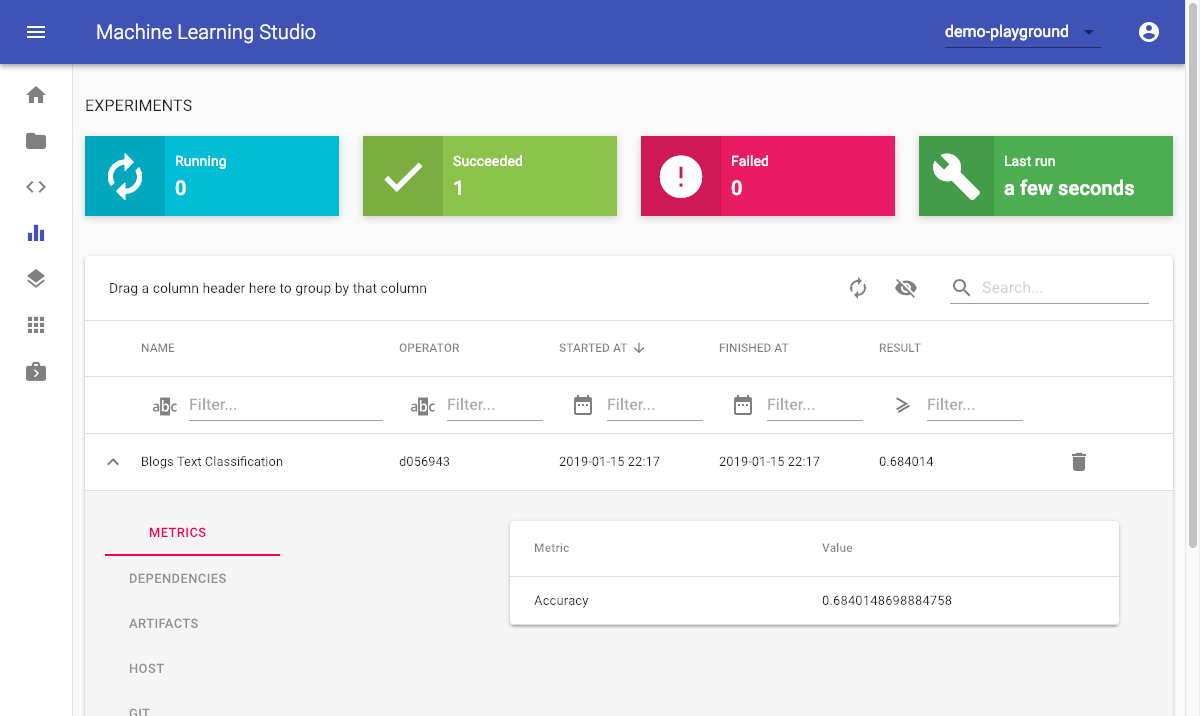Collapse the Blogs Text Classification row

click(113, 462)
